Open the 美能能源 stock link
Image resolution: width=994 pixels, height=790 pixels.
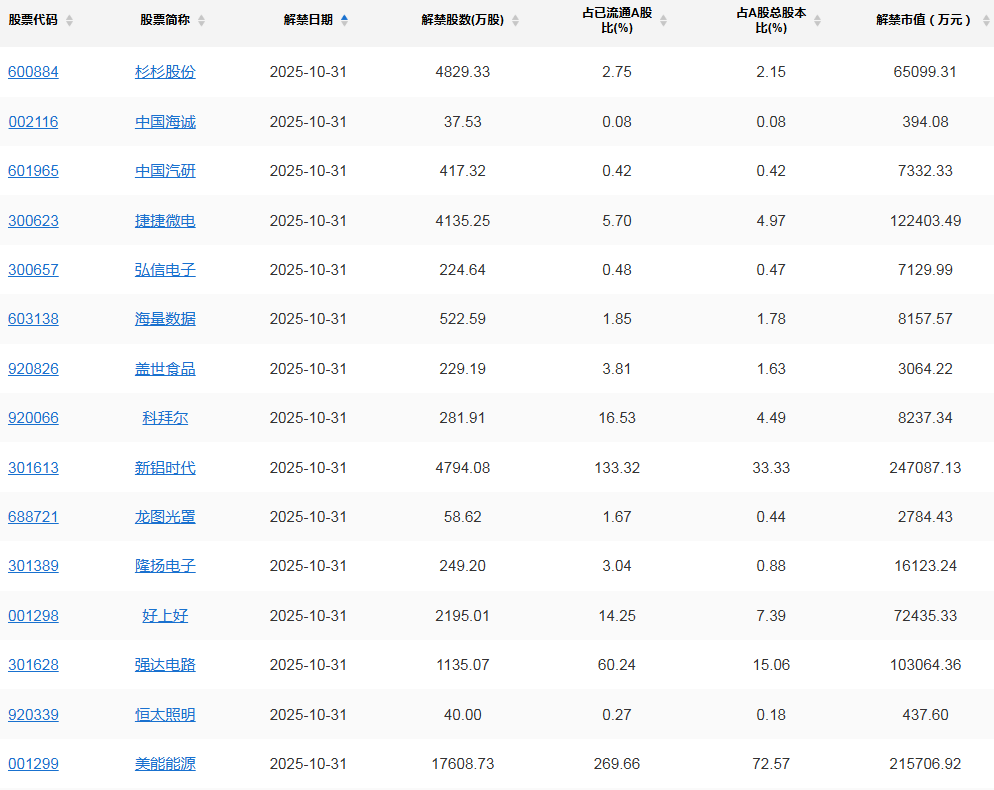(165, 764)
